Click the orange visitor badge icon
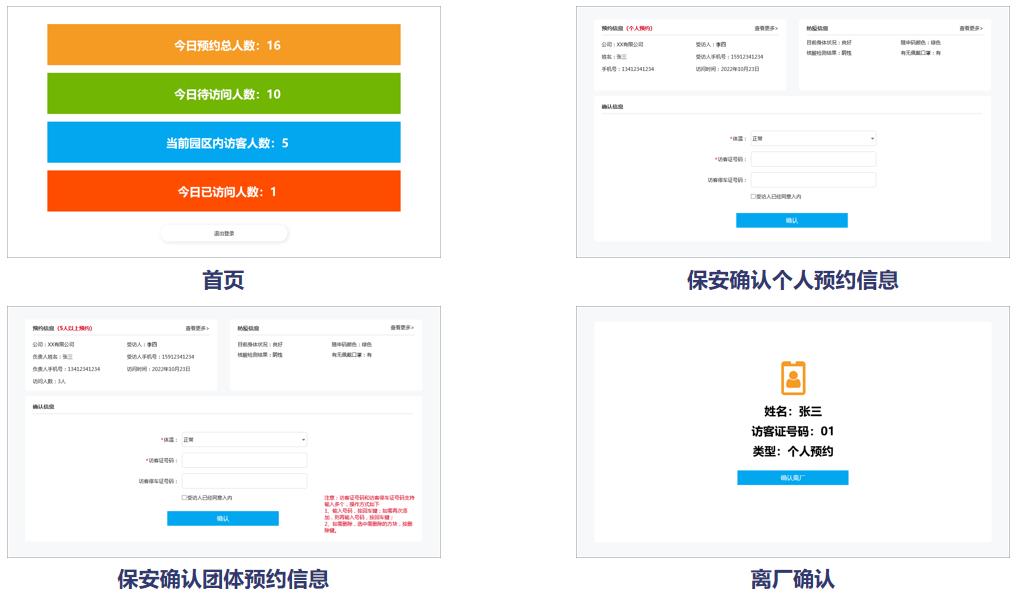This screenshot has width=1018, height=599. coord(792,378)
